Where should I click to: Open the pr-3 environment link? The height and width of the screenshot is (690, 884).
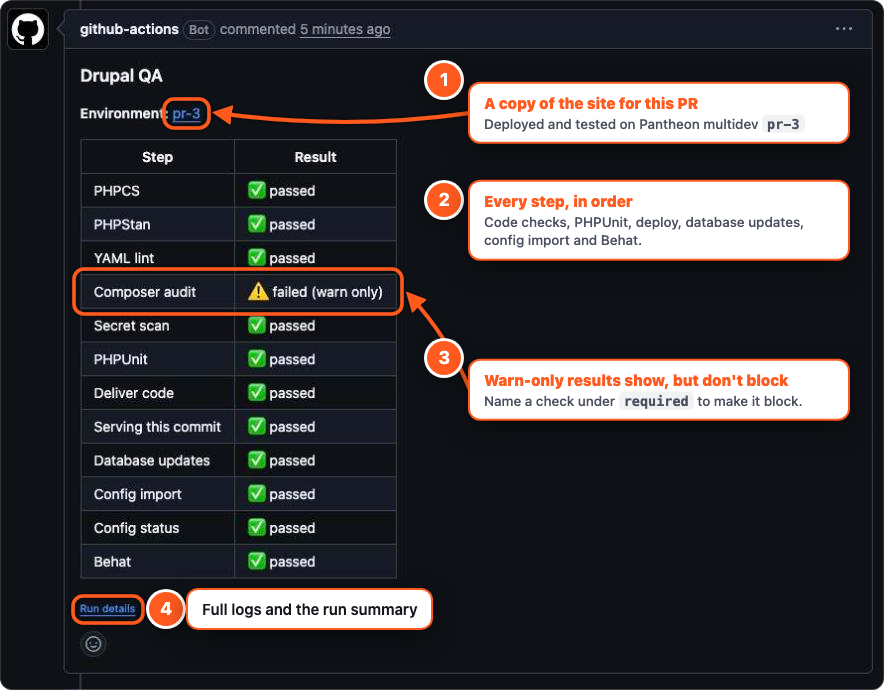point(186,113)
